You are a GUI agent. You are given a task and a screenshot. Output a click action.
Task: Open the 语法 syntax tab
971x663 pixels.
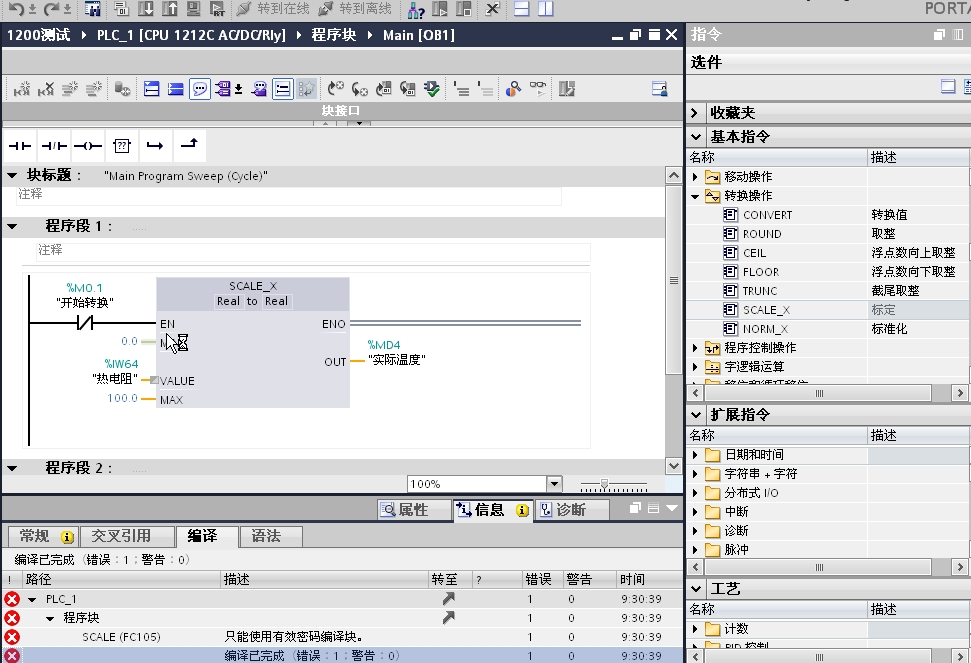[x=271, y=536]
